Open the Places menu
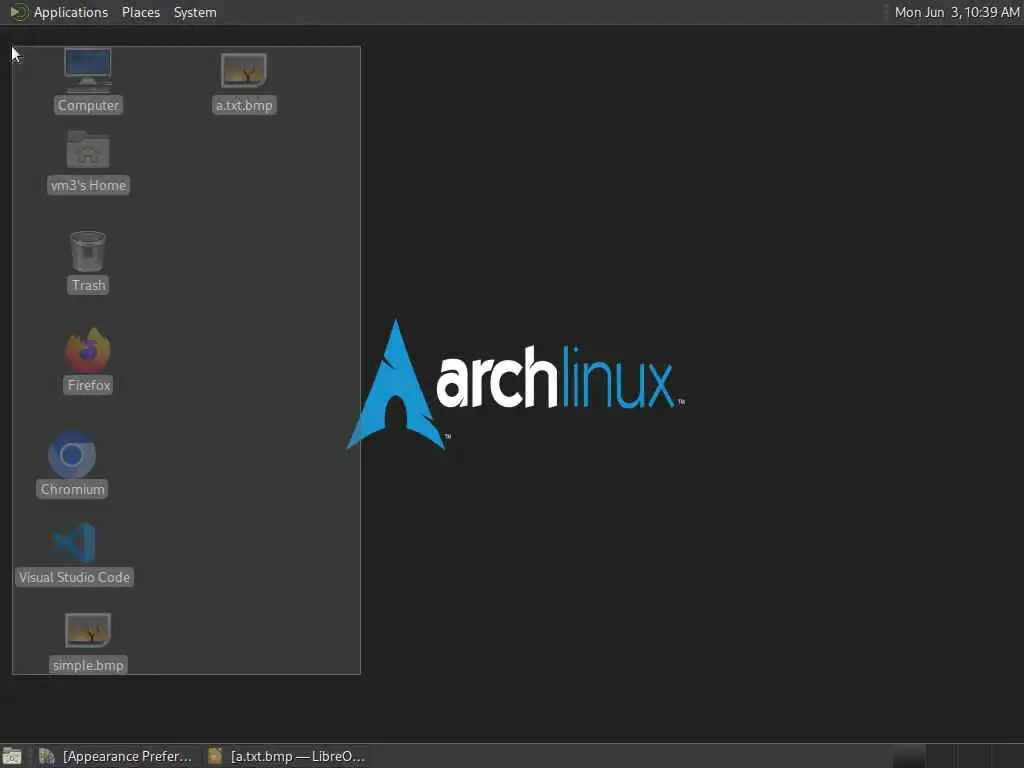Screen dimensions: 1024x768 point(141,12)
